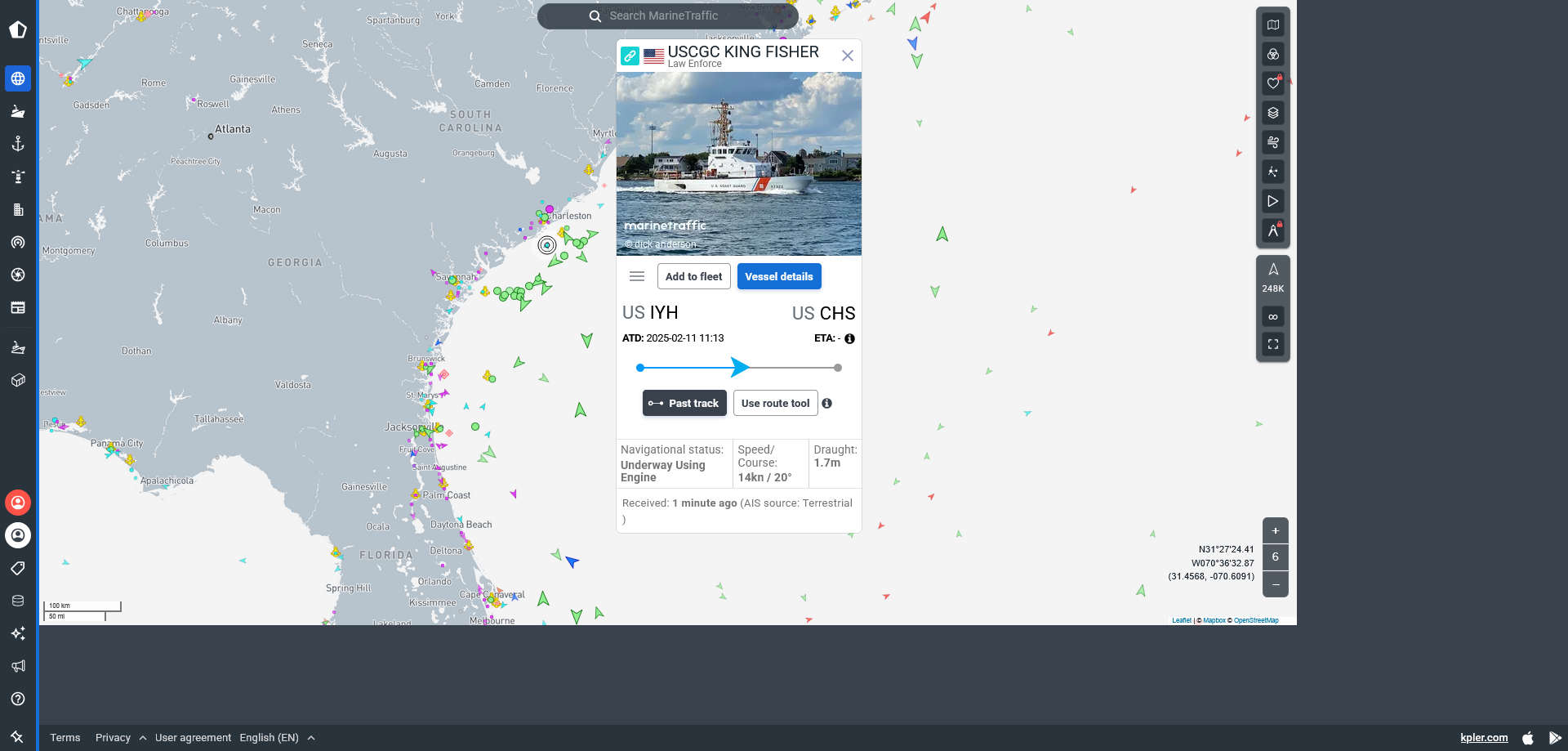Open the map type selector icon

click(x=1273, y=25)
